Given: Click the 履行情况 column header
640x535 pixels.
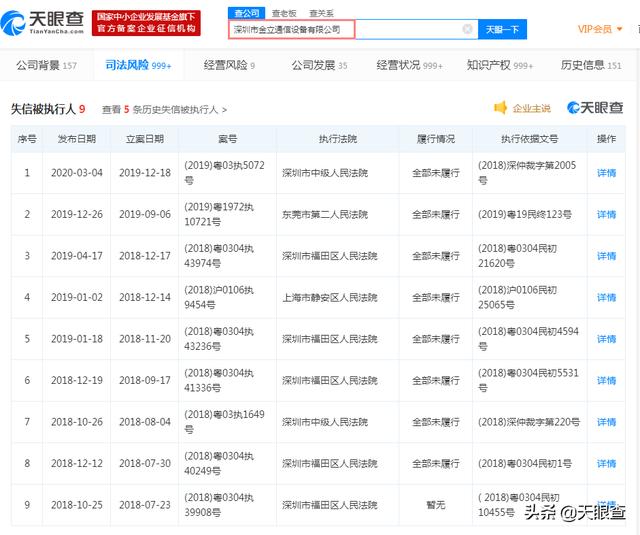Looking at the screenshot, I should point(436,139).
